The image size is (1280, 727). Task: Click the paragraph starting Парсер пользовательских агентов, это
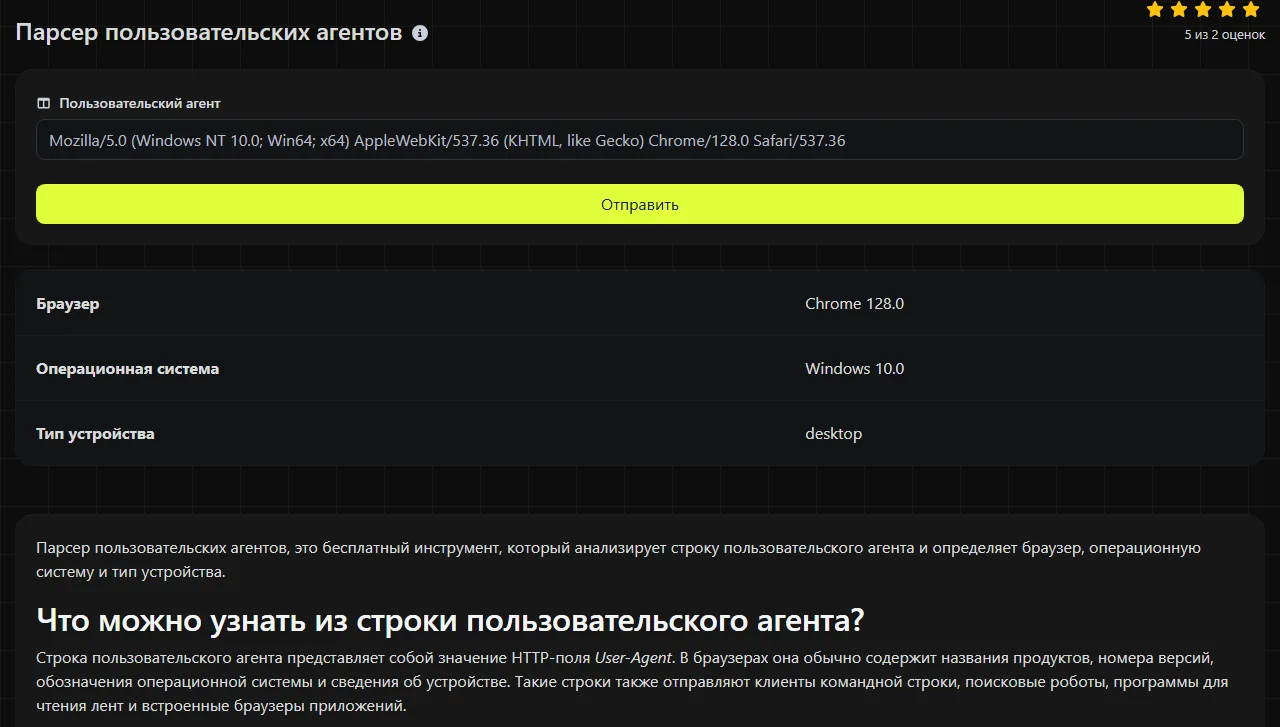pos(618,560)
